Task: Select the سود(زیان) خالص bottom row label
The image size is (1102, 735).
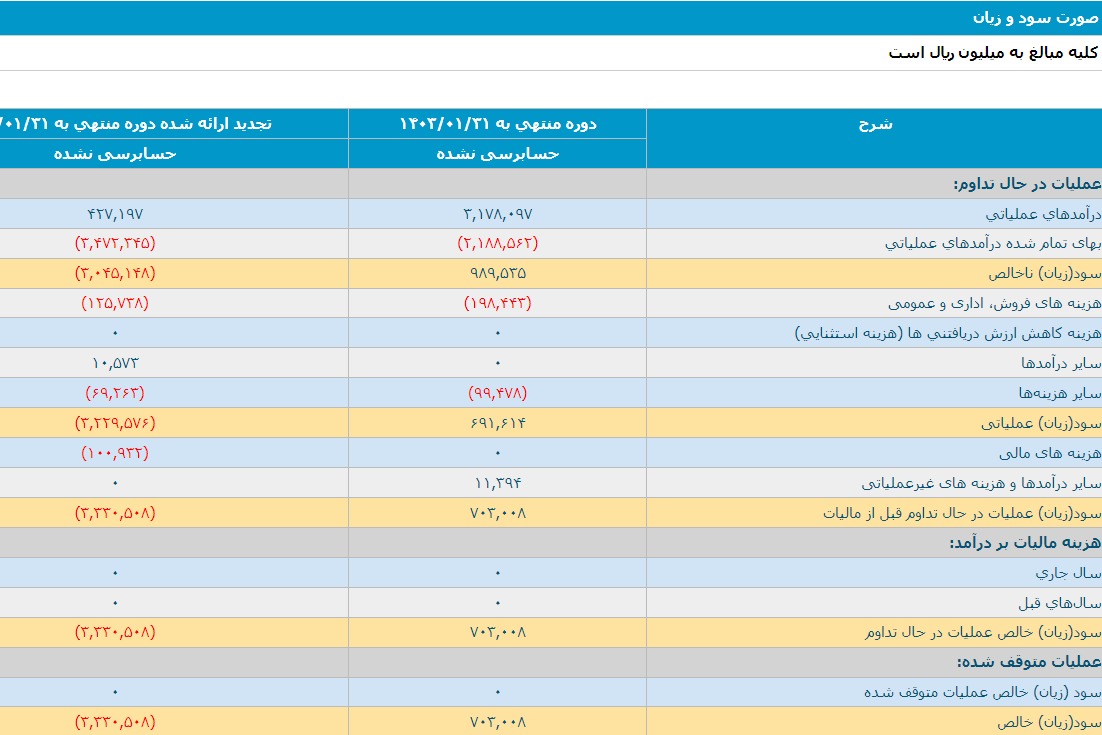Action: (1049, 722)
